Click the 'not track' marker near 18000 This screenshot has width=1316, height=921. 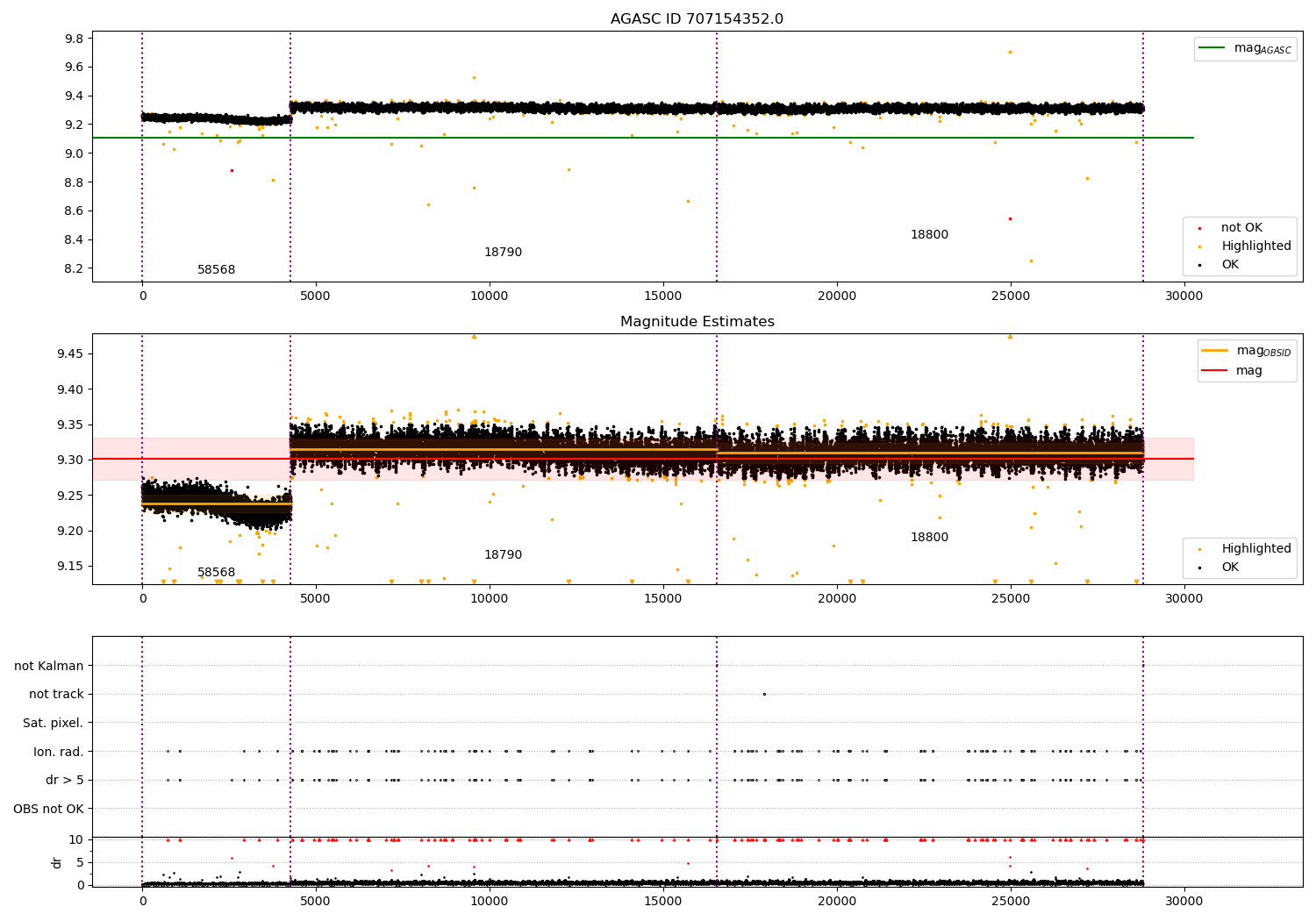pos(764,694)
